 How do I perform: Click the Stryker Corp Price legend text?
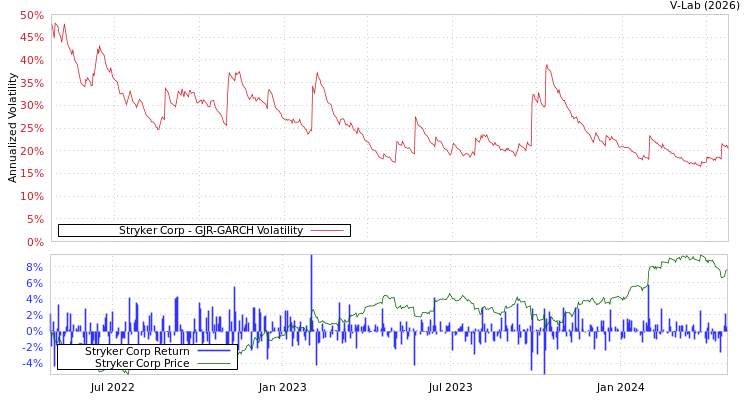(x=142, y=364)
